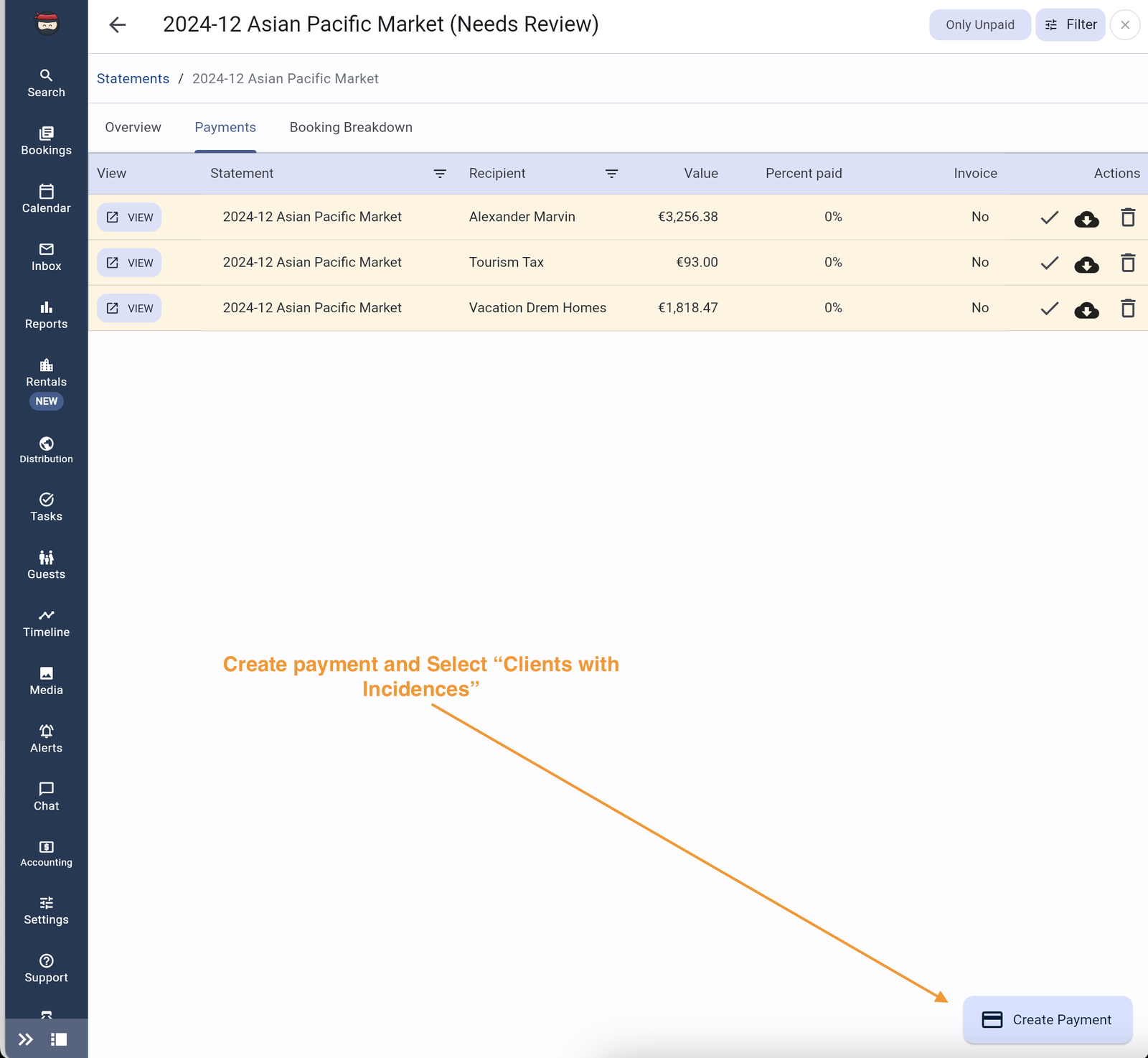
Task: Open the Statements breadcrumb link
Action: click(133, 79)
